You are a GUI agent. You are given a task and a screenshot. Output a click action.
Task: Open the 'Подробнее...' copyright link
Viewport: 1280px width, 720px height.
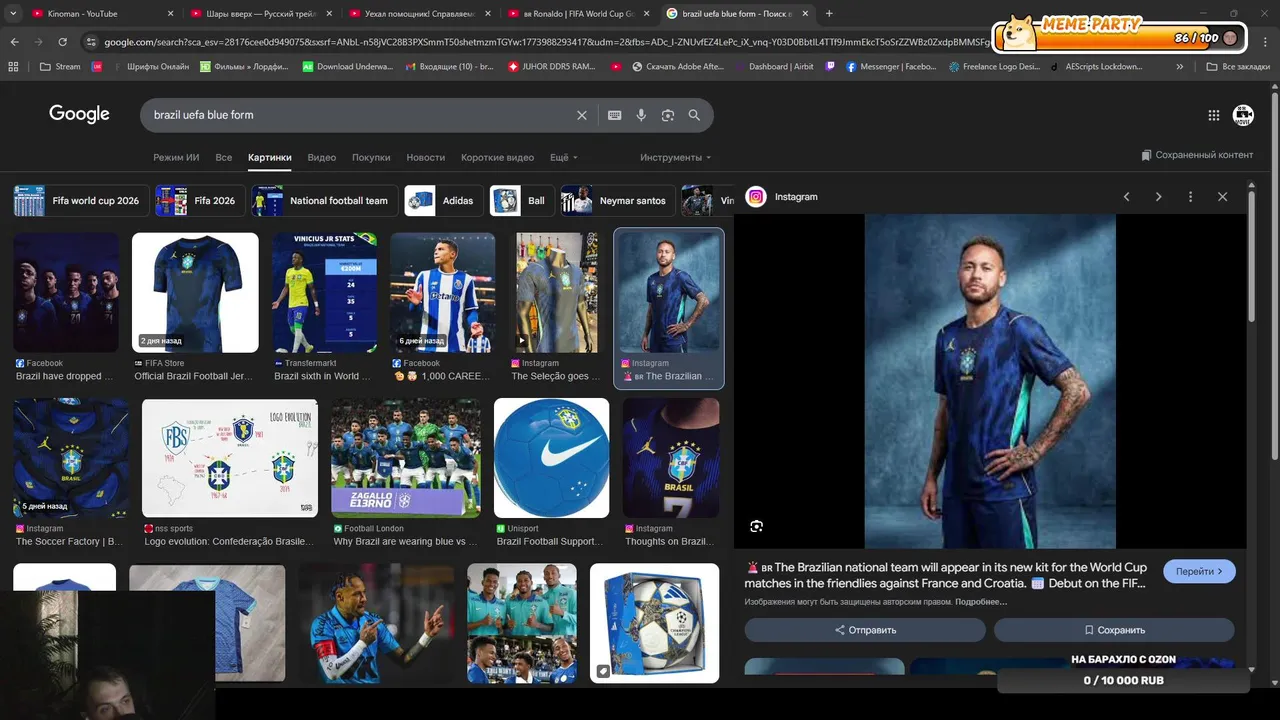click(981, 602)
